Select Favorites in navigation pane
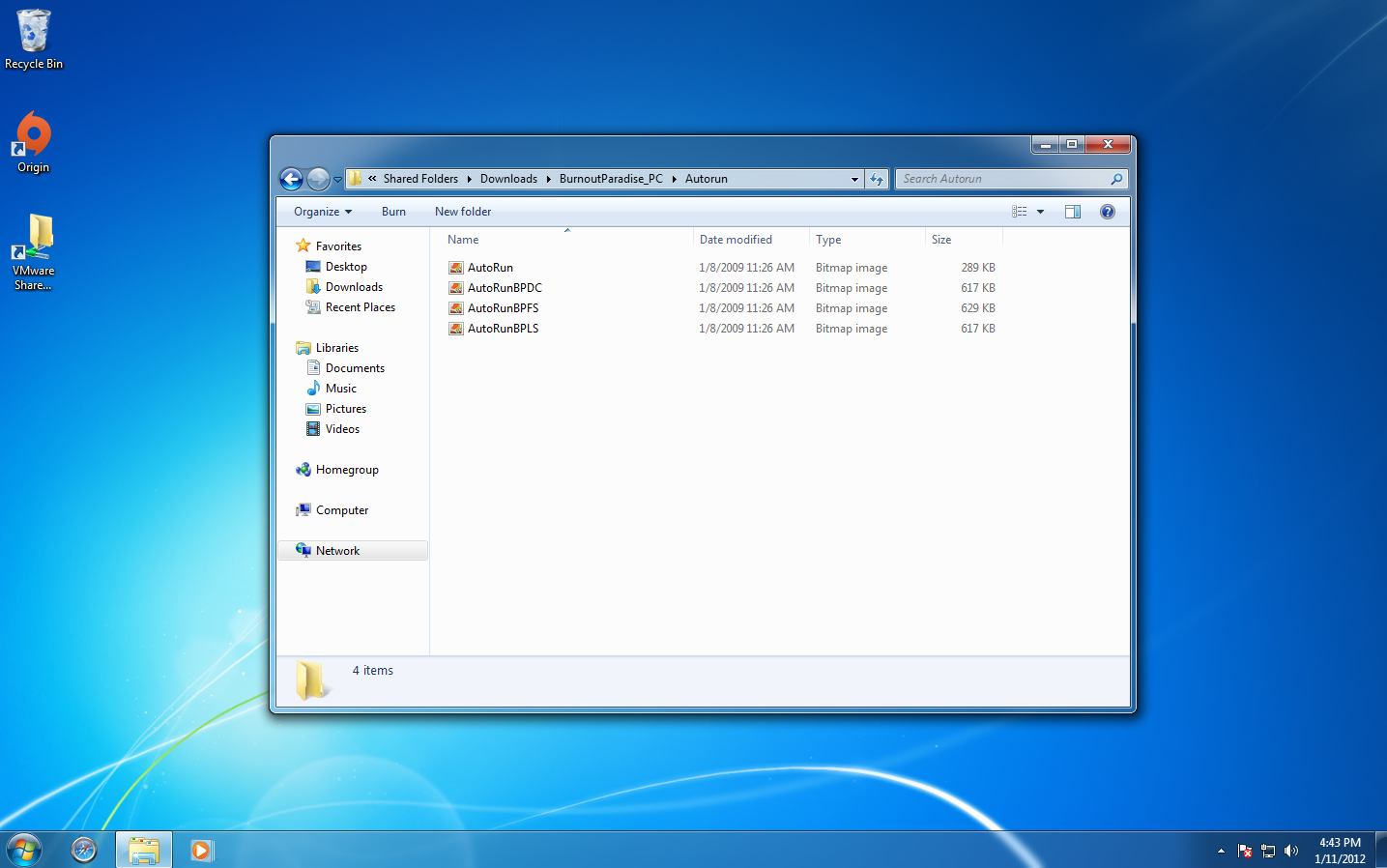Screen dimensions: 1387x868 point(338,246)
